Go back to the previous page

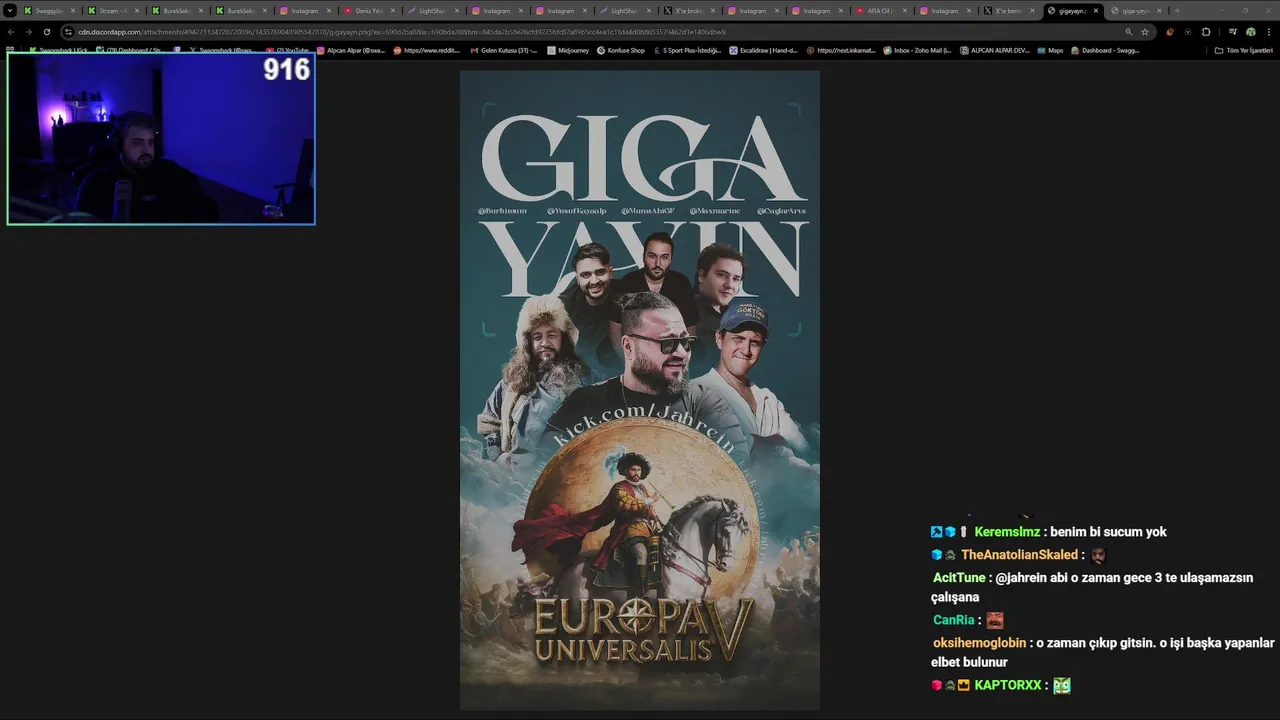11,32
